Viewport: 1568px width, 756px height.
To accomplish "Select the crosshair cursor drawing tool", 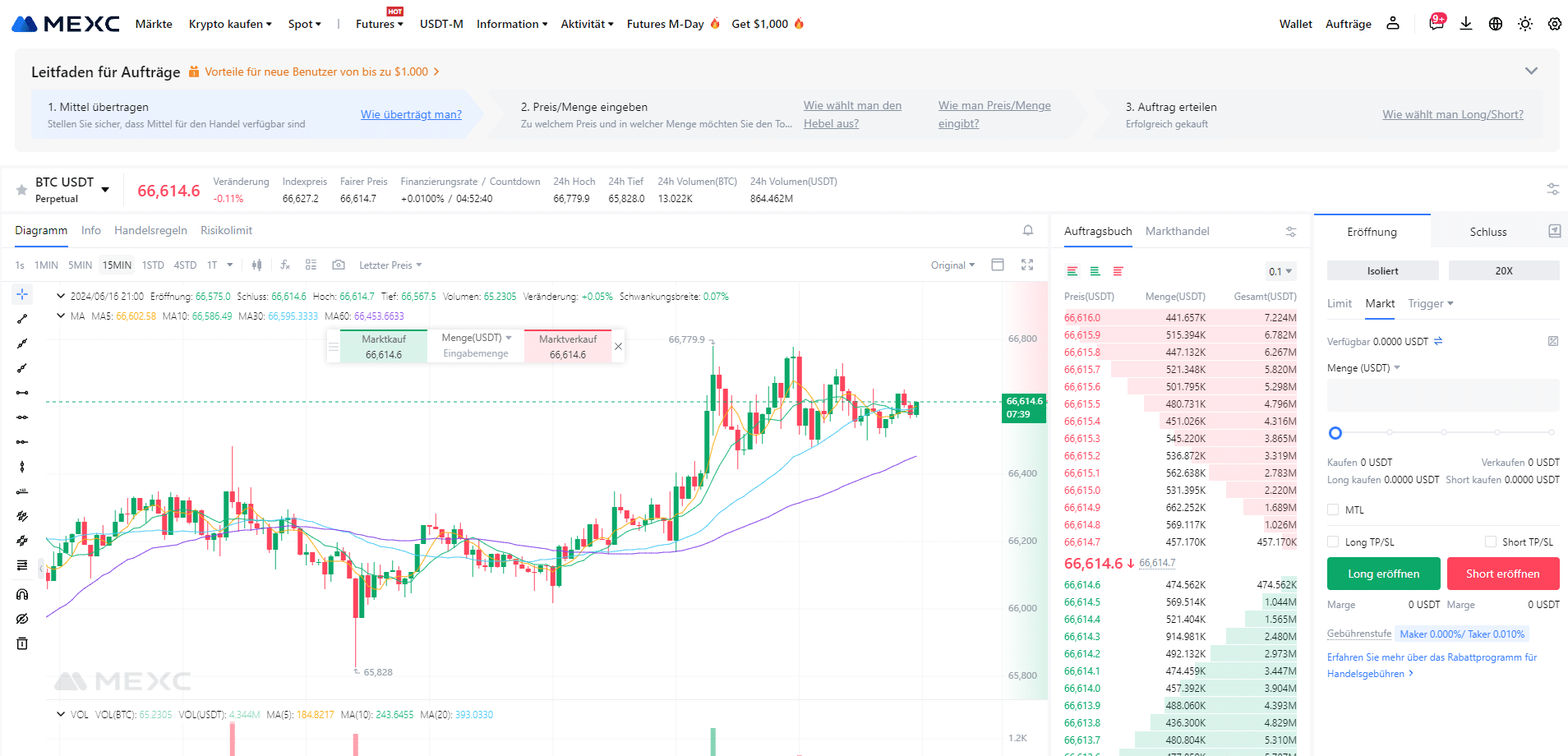I will coord(22,294).
